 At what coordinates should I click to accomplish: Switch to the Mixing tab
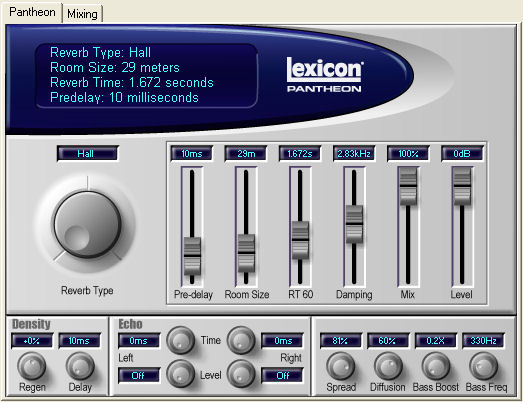click(x=82, y=14)
